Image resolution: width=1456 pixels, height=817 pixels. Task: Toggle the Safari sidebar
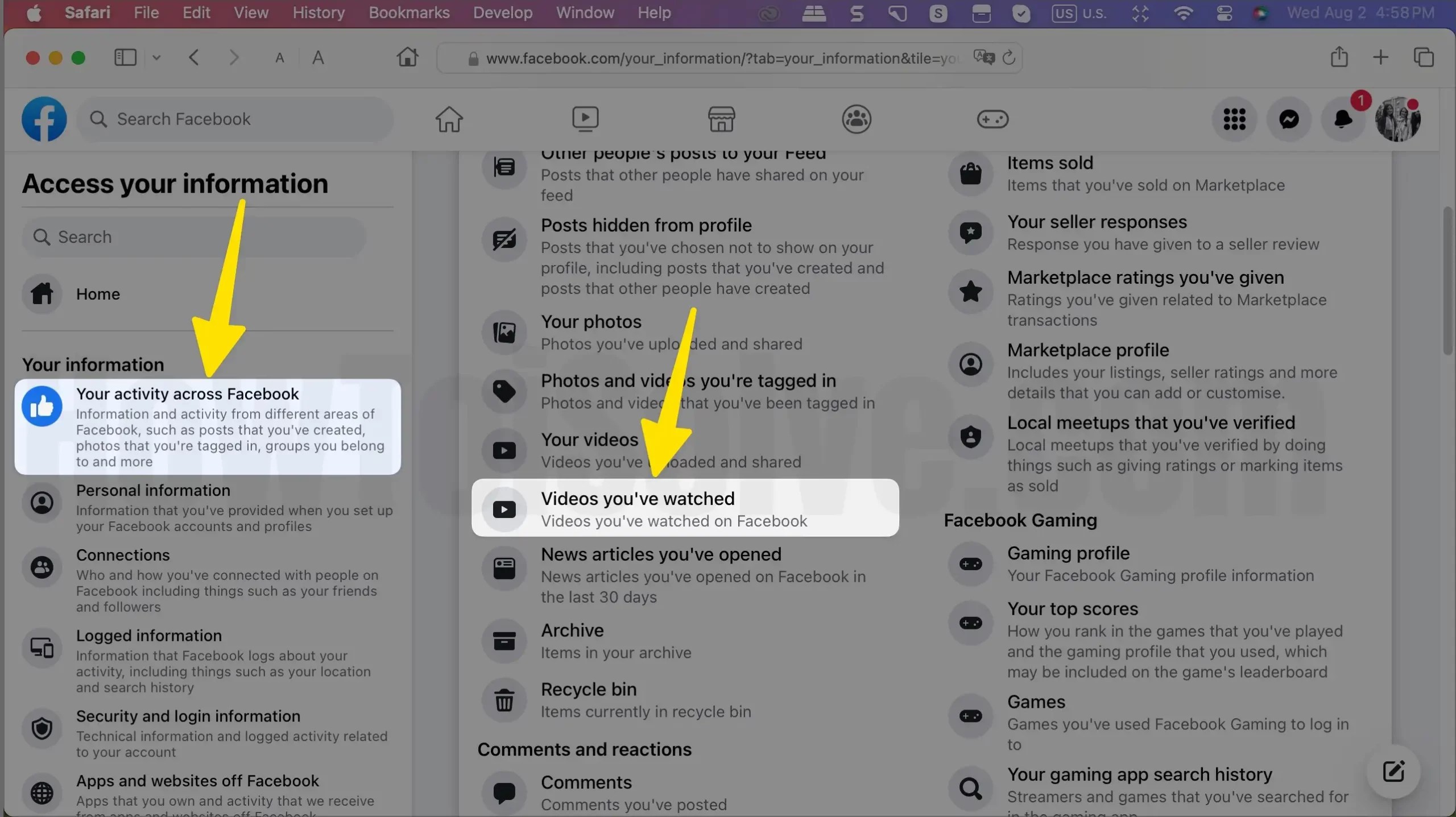(x=125, y=57)
